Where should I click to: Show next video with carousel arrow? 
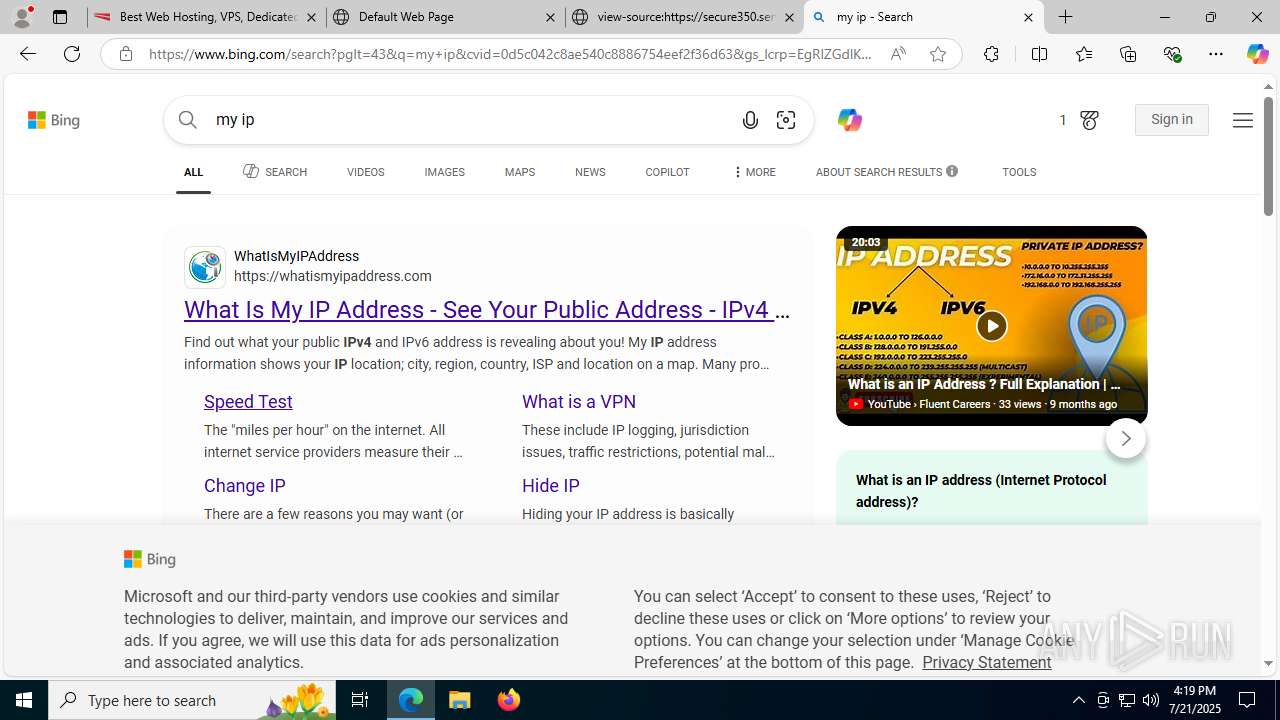(x=1125, y=439)
